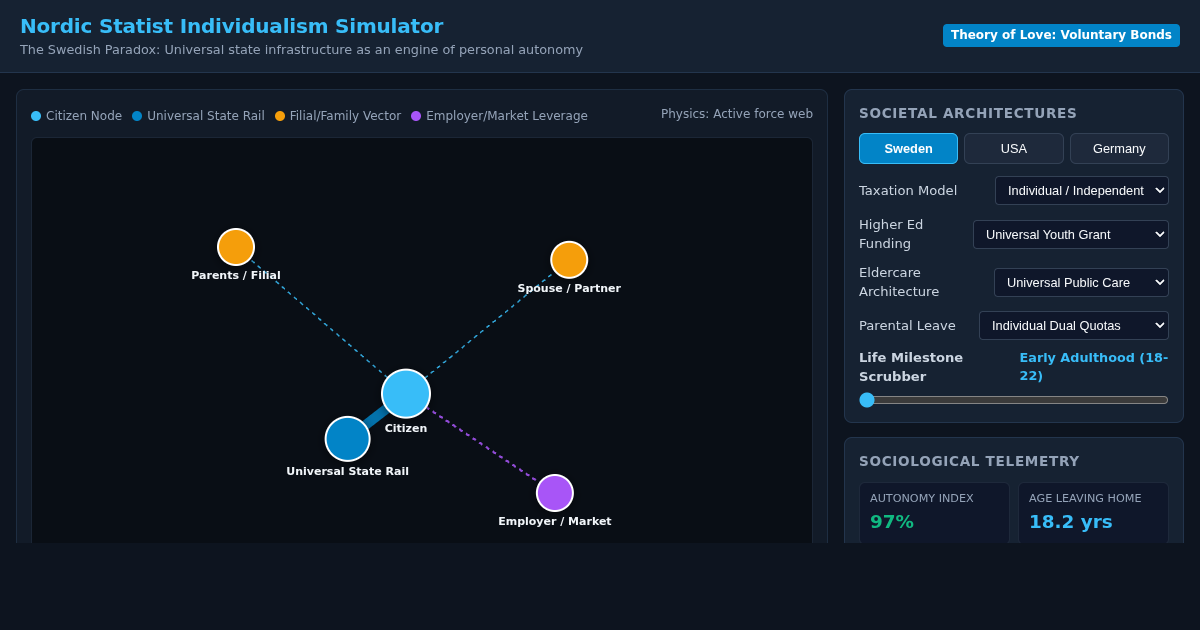Click 'Physics: Active force web' status text
The image size is (1200, 630).
point(737,114)
